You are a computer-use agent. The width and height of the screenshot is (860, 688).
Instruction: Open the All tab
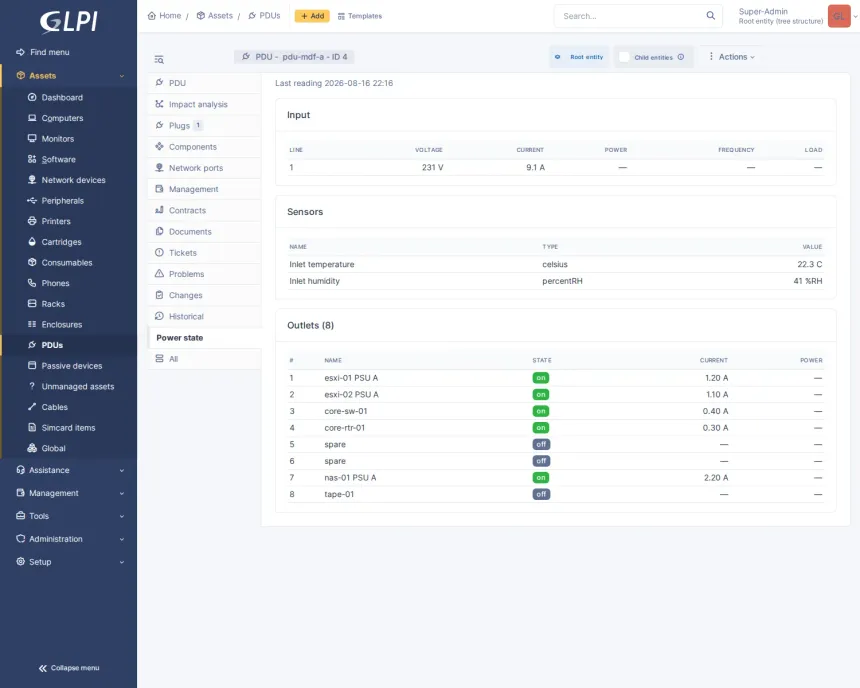204,359
